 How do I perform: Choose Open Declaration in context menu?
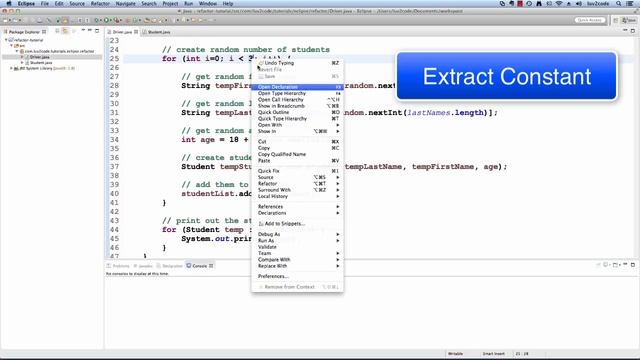coord(297,87)
